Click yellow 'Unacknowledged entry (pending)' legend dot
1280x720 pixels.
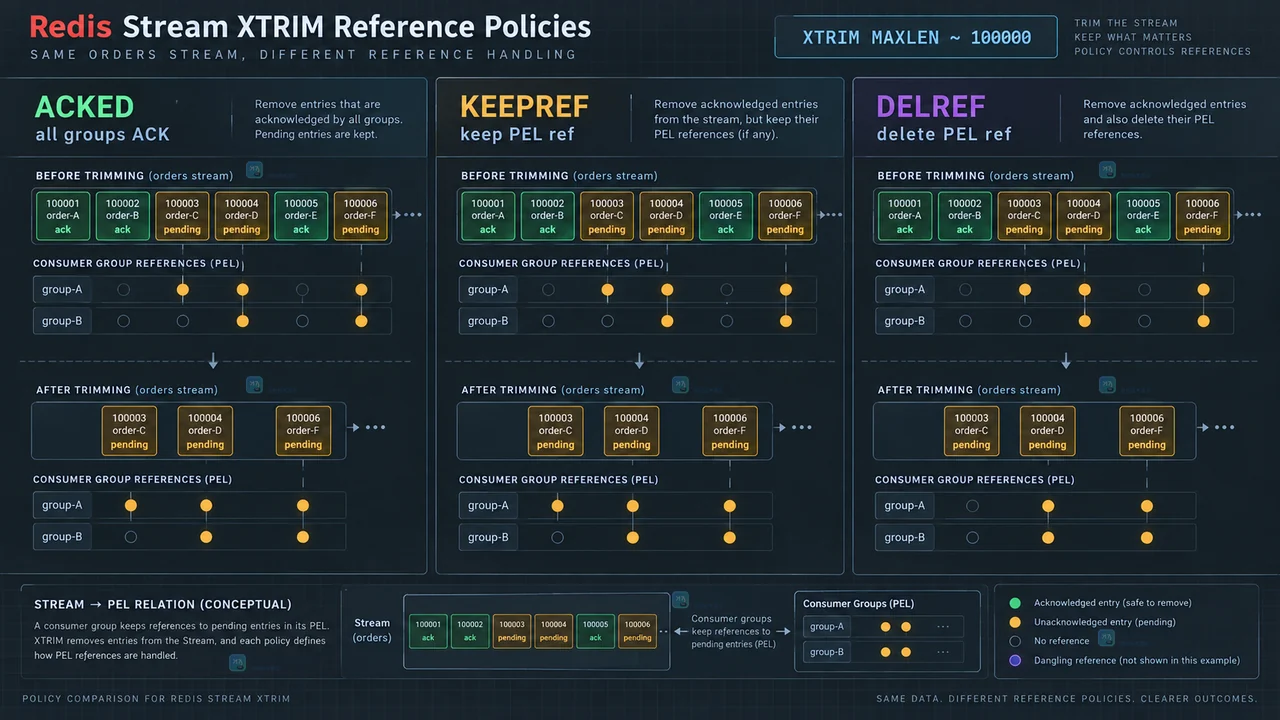click(x=1015, y=622)
